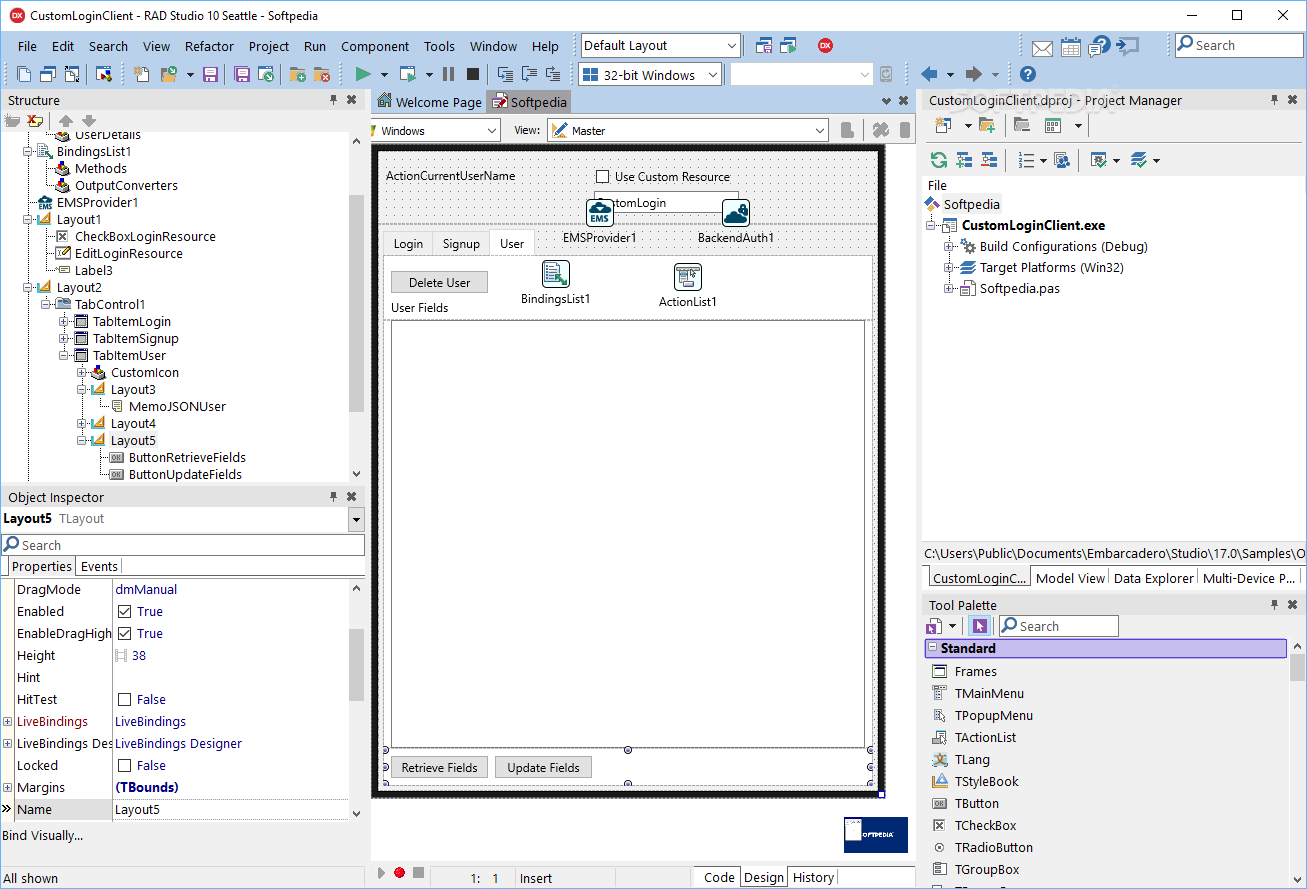Click the red DX icon in toolbar
Screen dimensions: 1307x889
[x=825, y=45]
